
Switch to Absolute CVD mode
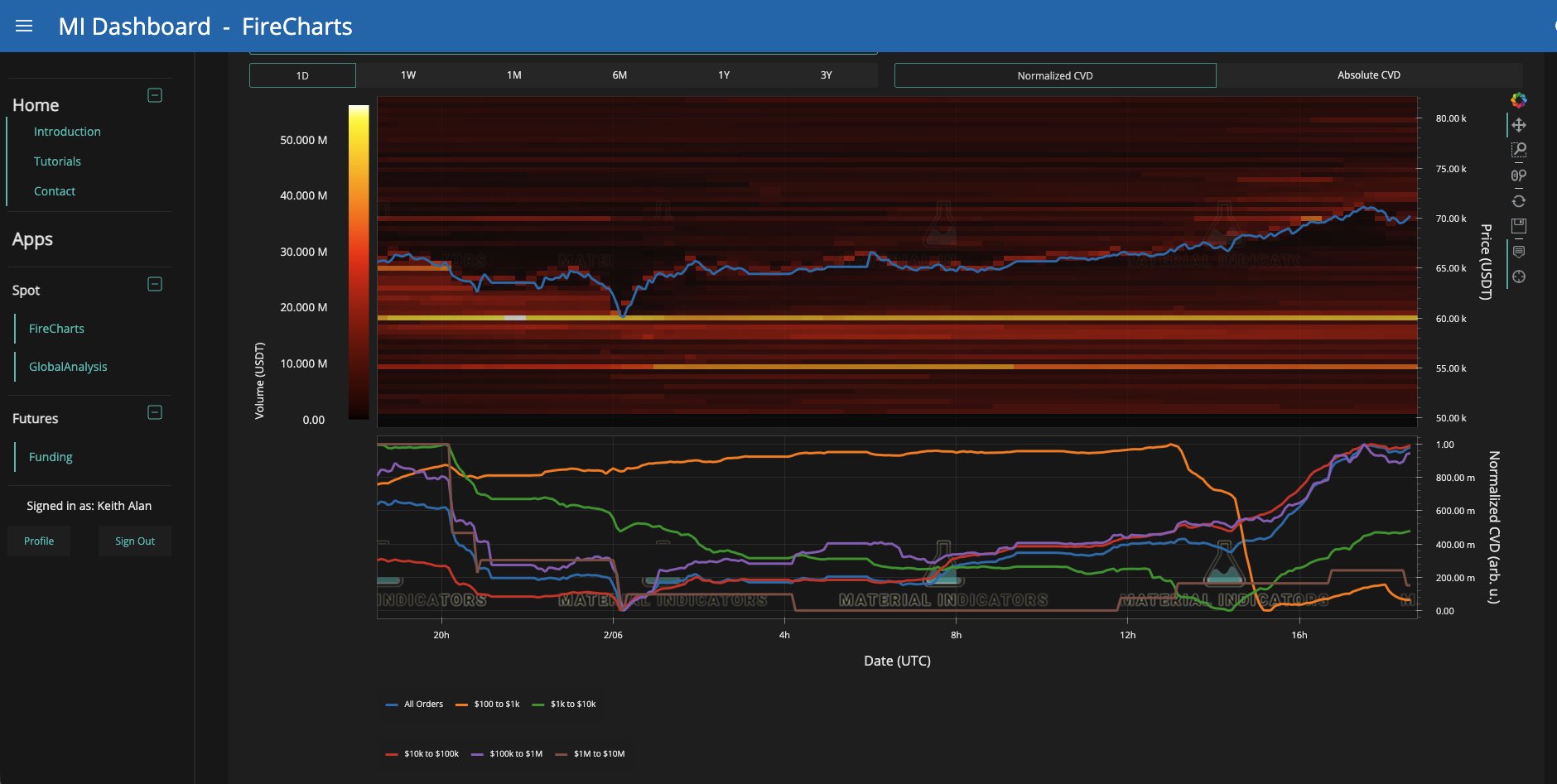[1368, 75]
